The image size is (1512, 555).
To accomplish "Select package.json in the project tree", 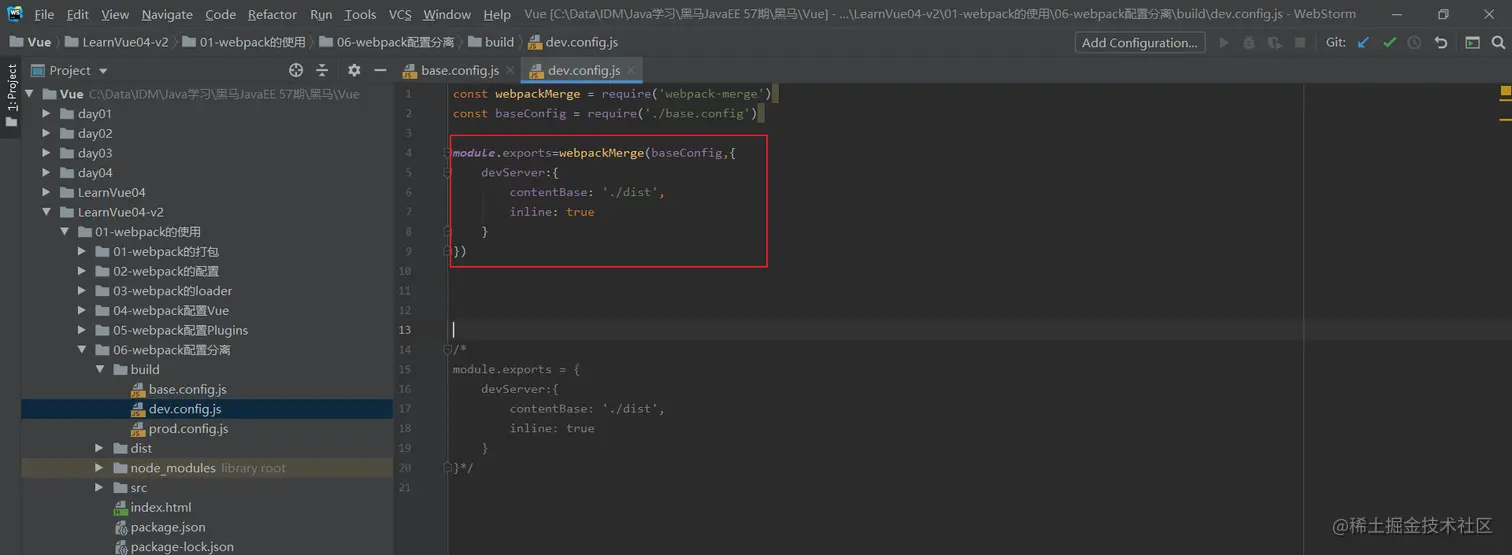I will click(167, 527).
